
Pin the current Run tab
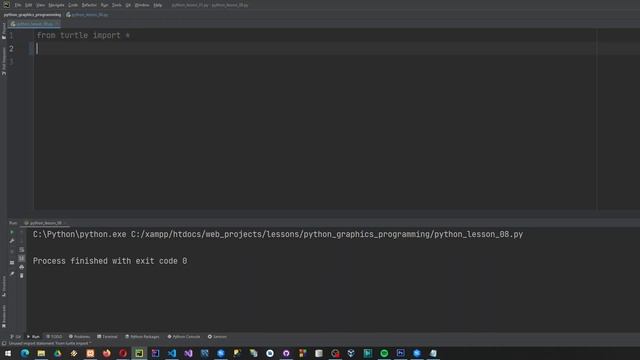(x=12, y=274)
